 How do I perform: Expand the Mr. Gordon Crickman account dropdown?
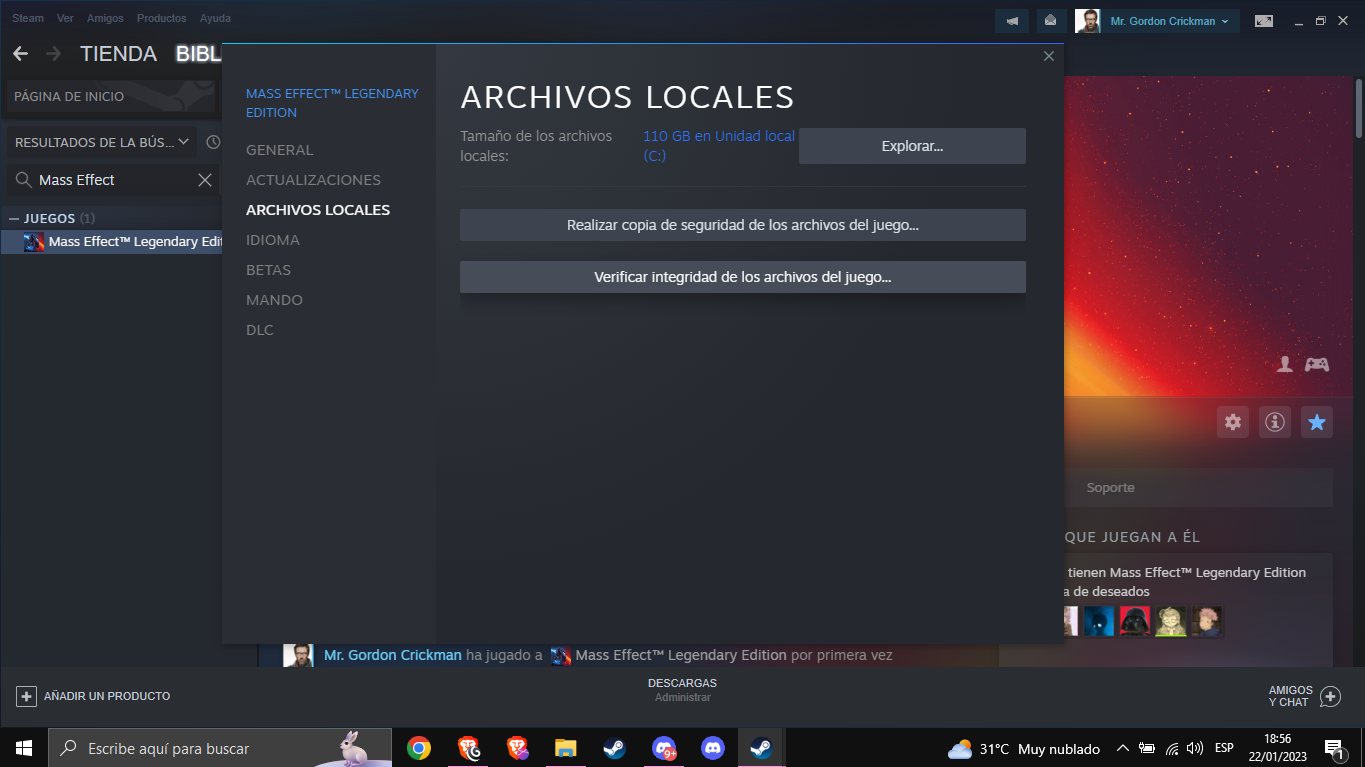[x=1169, y=21]
